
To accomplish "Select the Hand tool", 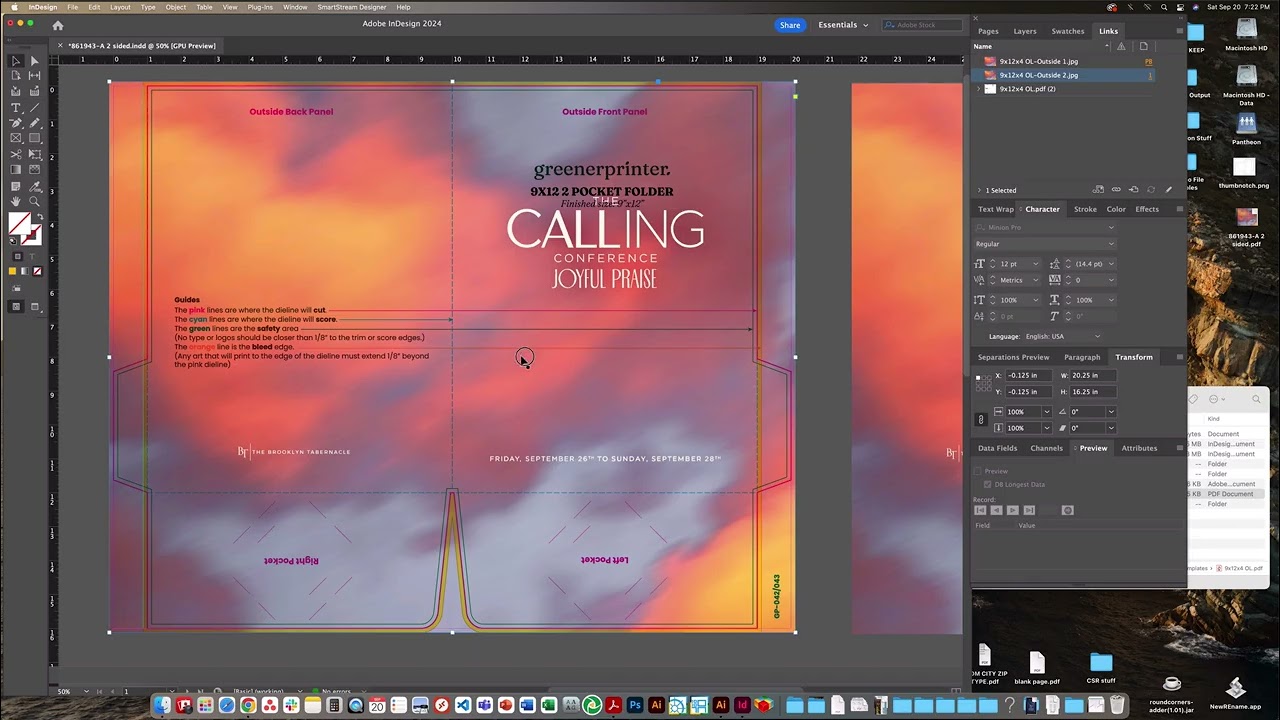I will click(x=15, y=201).
